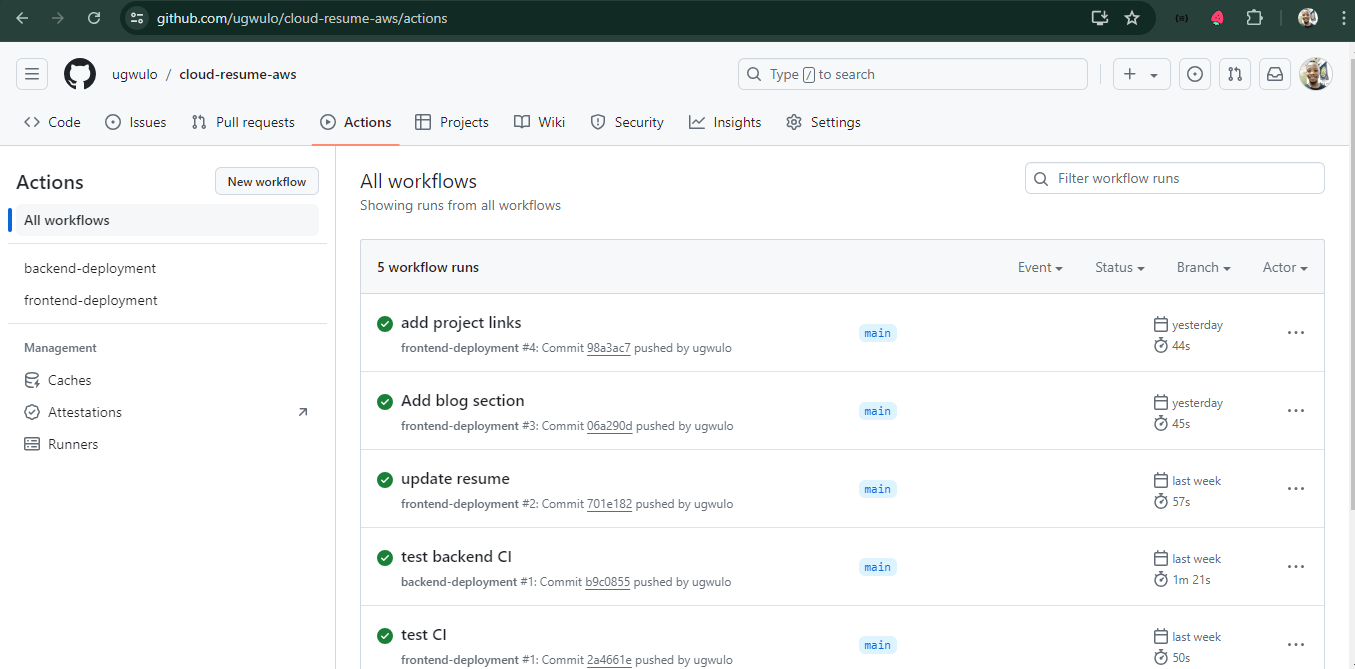Open three-dot menu for Add blog section run

click(1296, 411)
